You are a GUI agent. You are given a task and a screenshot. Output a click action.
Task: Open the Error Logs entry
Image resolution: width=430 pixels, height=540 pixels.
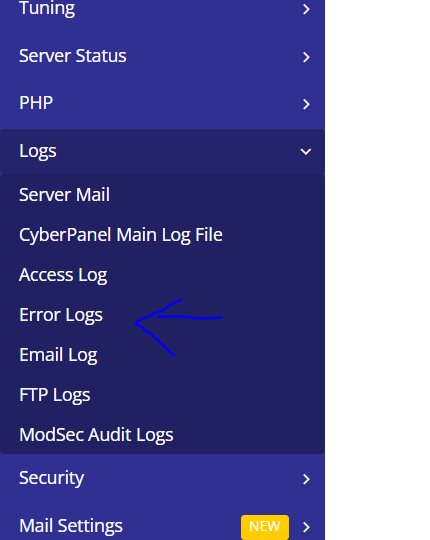(61, 315)
